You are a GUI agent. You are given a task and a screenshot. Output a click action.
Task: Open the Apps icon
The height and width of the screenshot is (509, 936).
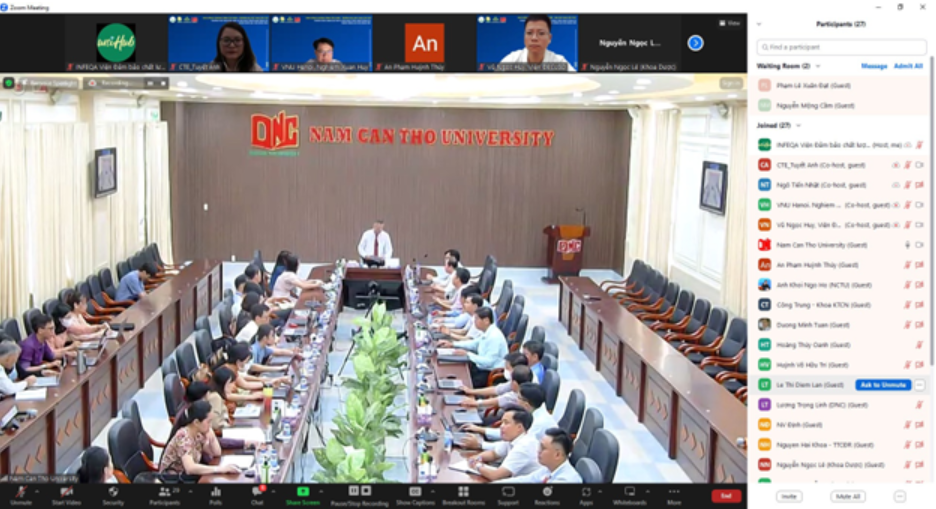[586, 495]
